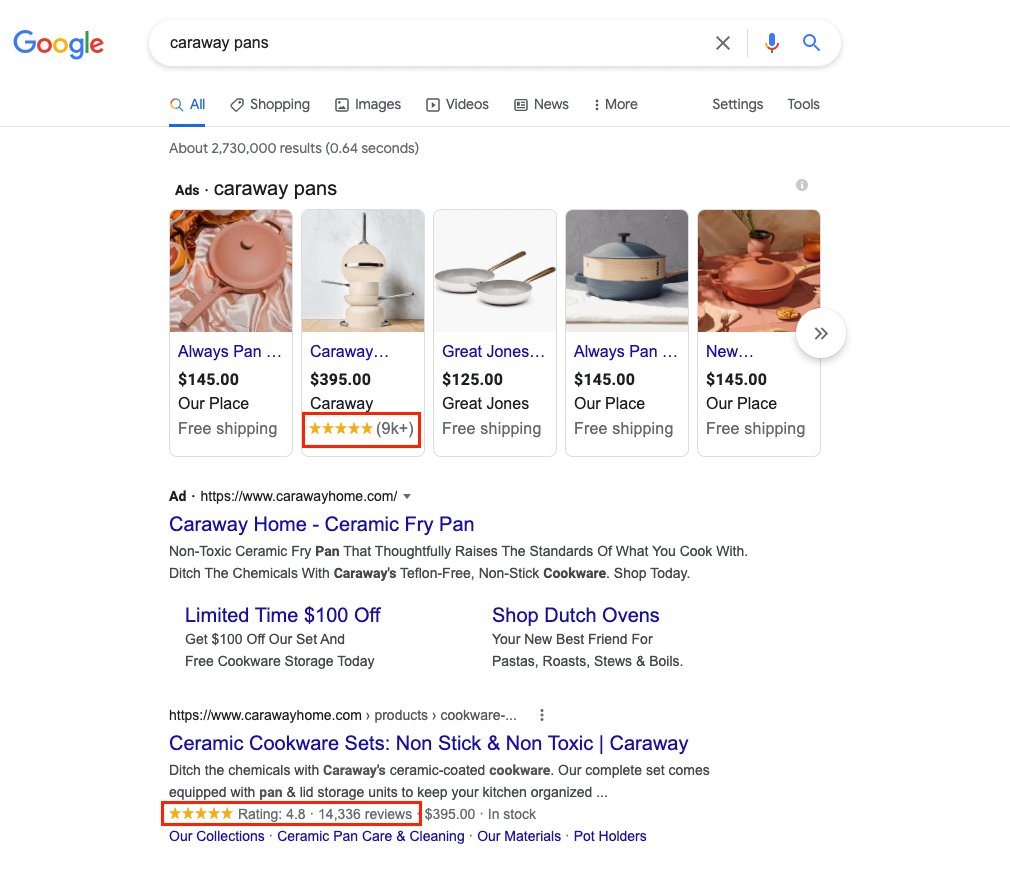Click the New... $145.00 ad title

click(729, 352)
